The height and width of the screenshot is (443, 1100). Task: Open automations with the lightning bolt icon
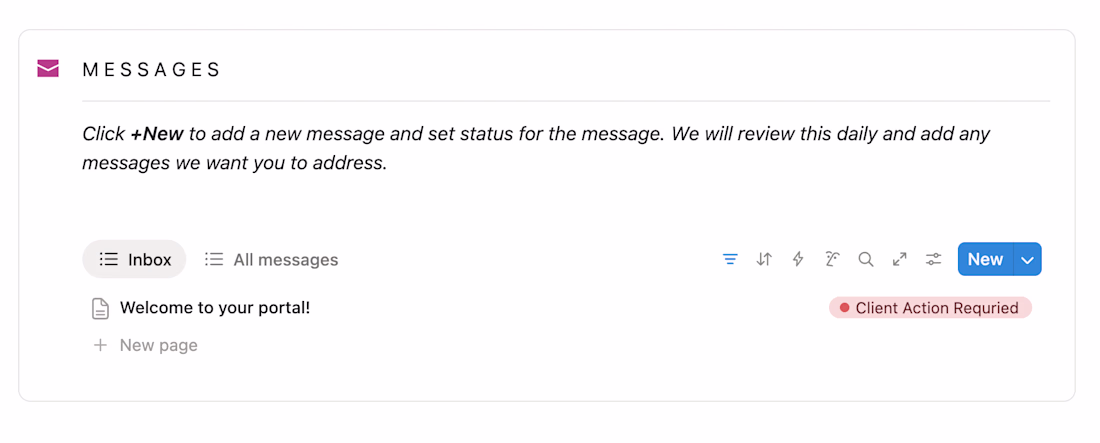(x=798, y=260)
